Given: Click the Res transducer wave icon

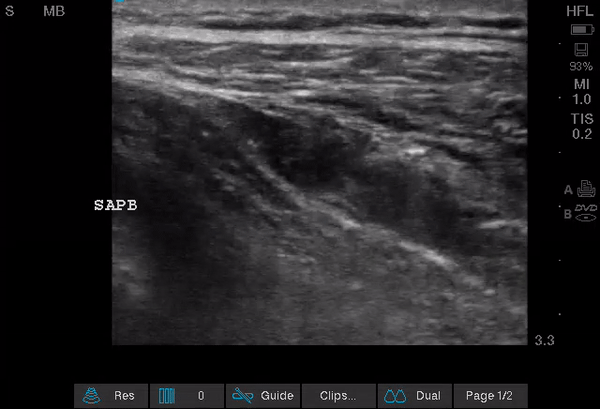Looking at the screenshot, I should click(91, 396).
